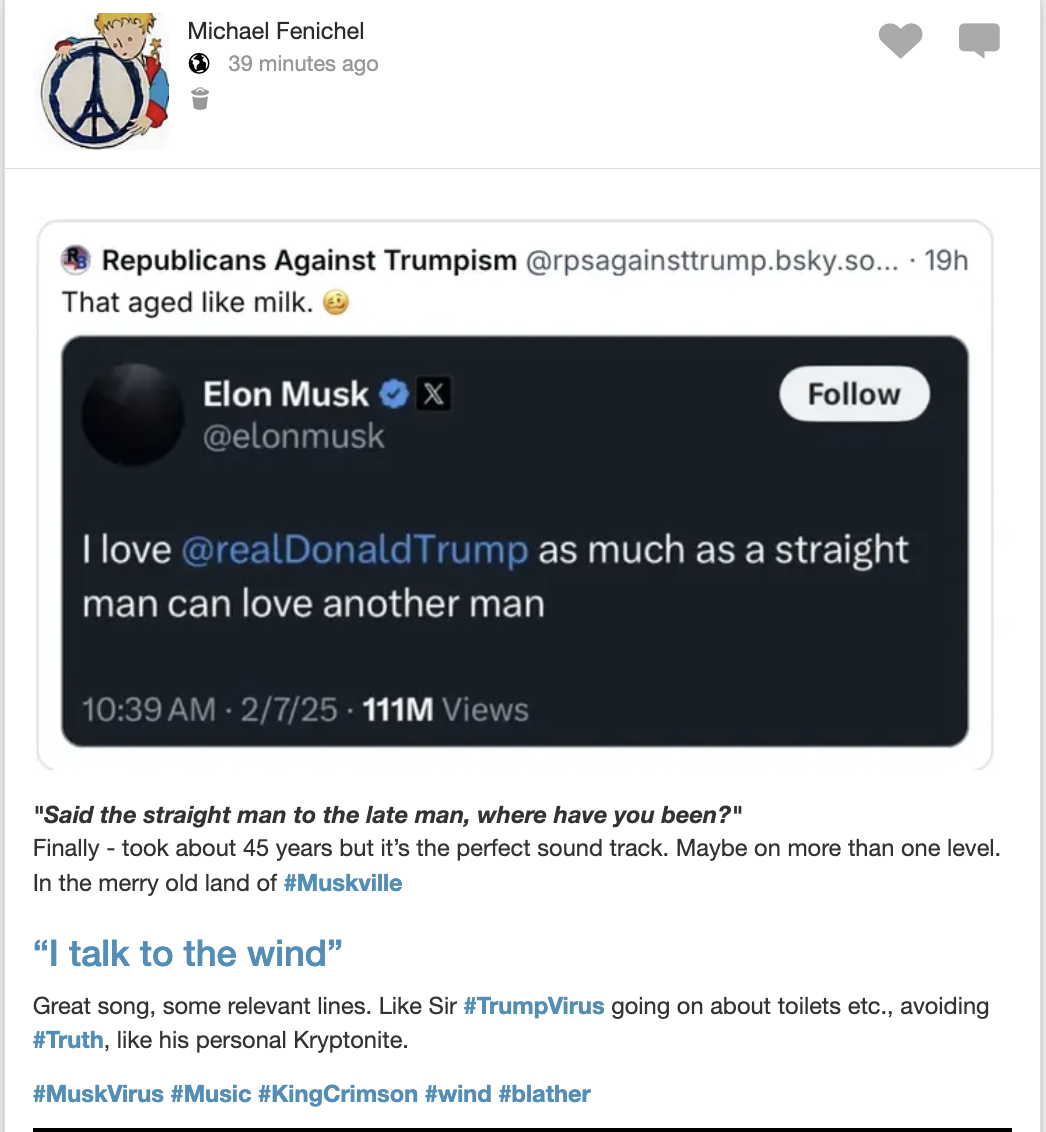Select the #blather hashtag
Viewport: 1046px width, 1132px height.
click(x=544, y=1094)
